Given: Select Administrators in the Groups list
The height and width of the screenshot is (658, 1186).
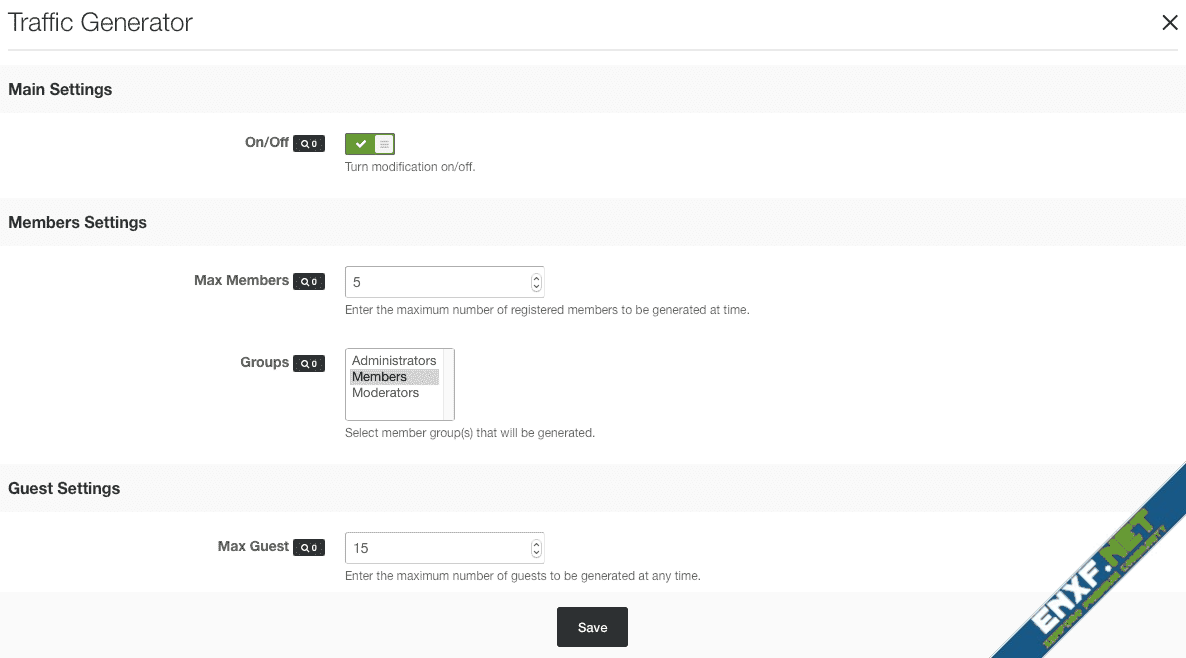Looking at the screenshot, I should (394, 361).
